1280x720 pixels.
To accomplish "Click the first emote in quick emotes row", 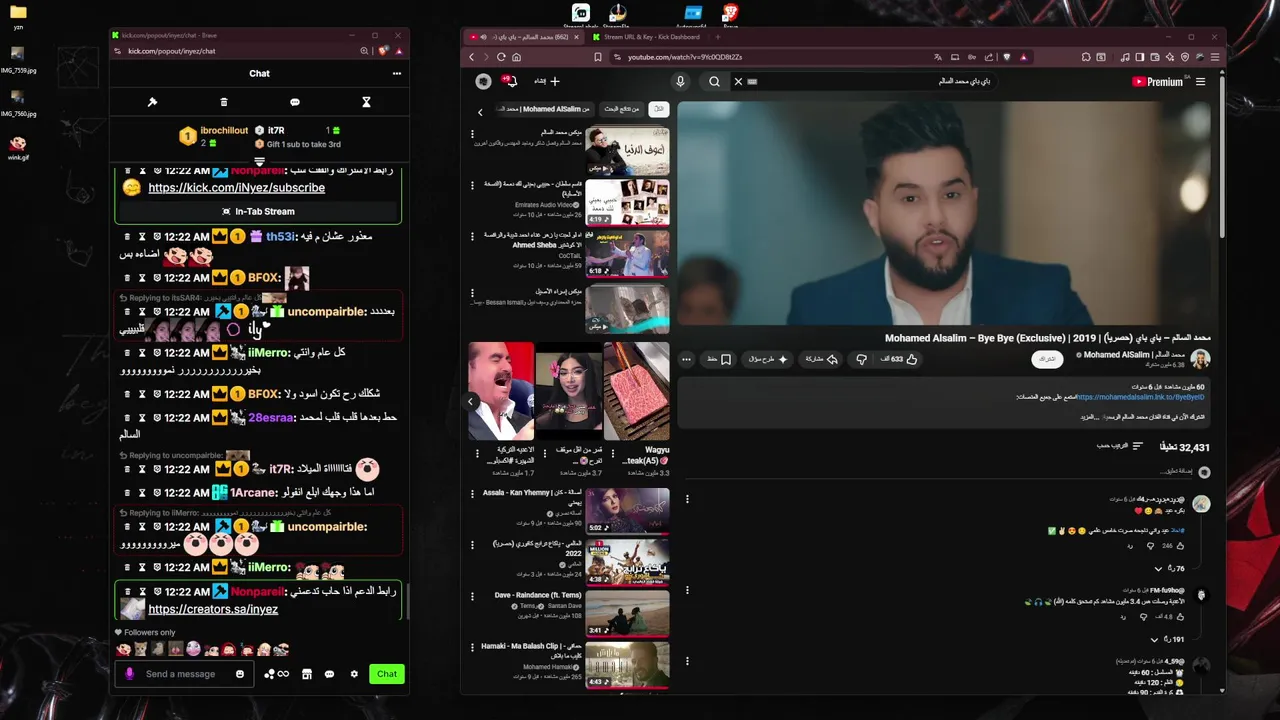I will pos(123,650).
